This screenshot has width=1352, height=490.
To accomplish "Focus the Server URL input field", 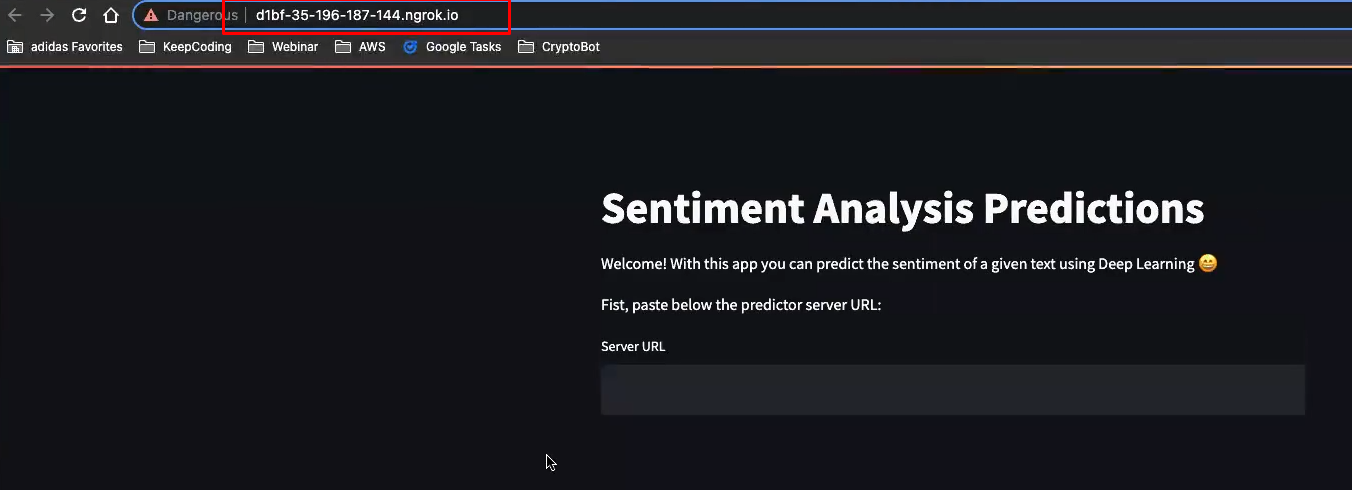I will pyautogui.click(x=952, y=389).
